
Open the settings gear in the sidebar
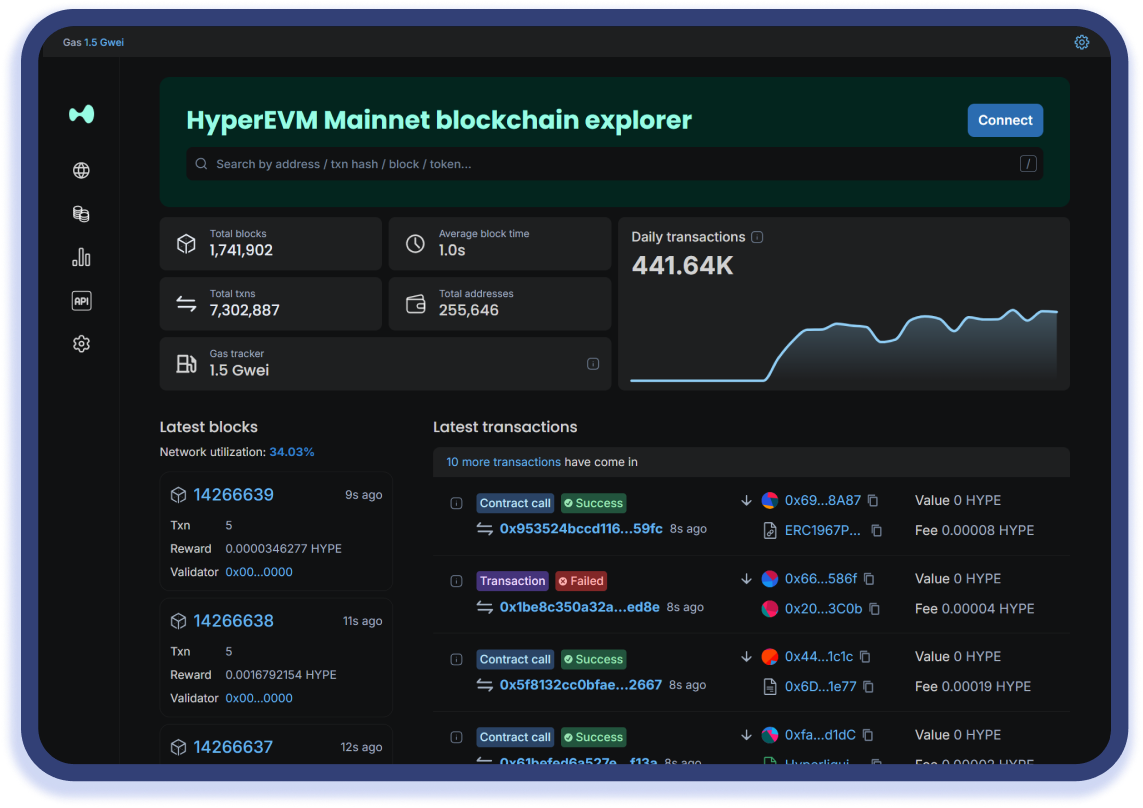coord(81,344)
